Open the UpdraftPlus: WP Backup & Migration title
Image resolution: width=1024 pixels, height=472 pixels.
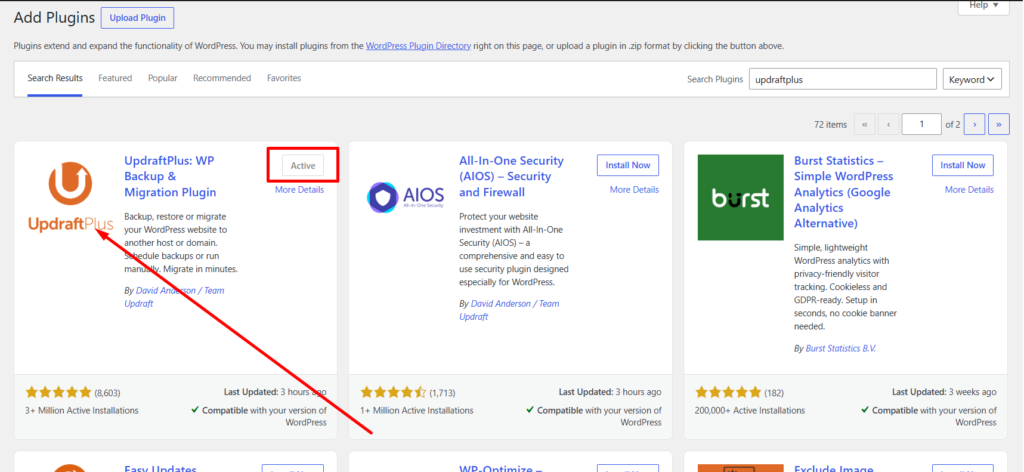[x=171, y=176]
